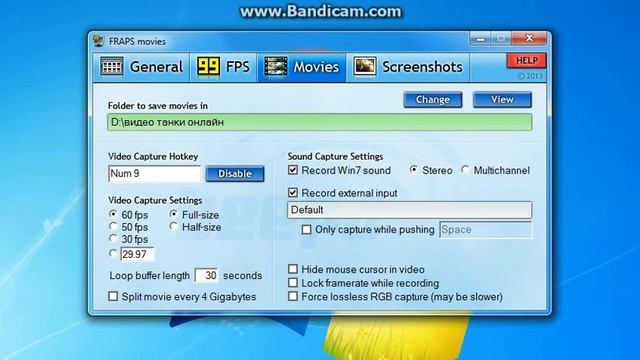This screenshot has width=640, height=360.
Task: Select the 50 fps radio option
Action: (113, 227)
